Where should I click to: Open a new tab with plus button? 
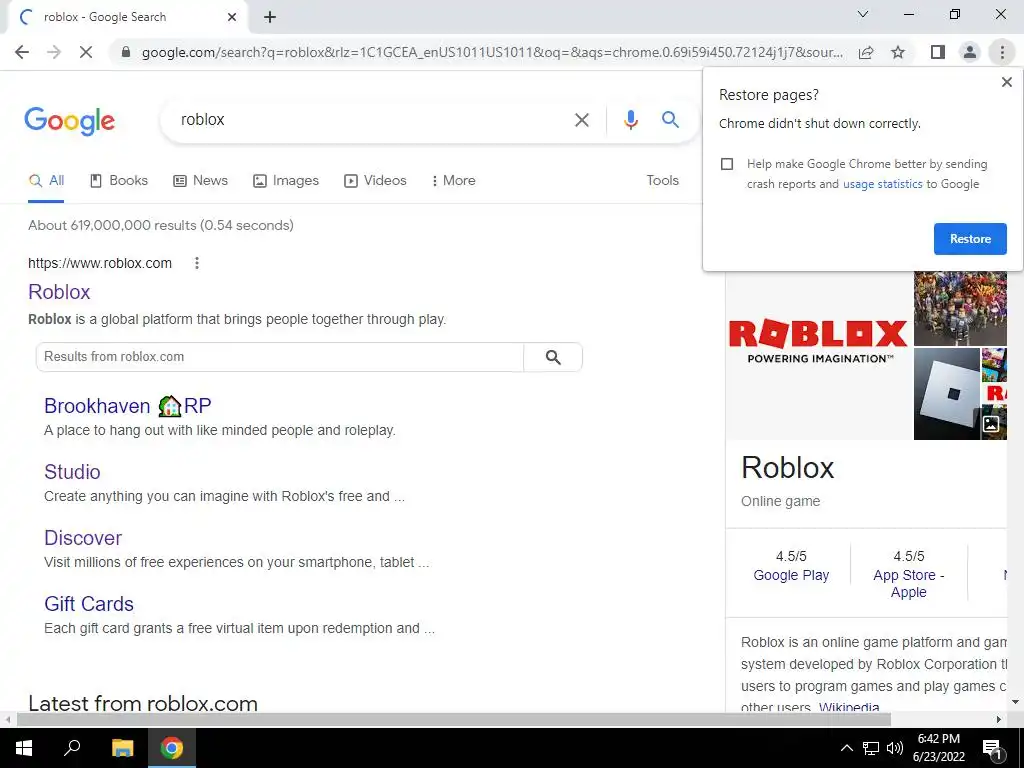[x=270, y=18]
